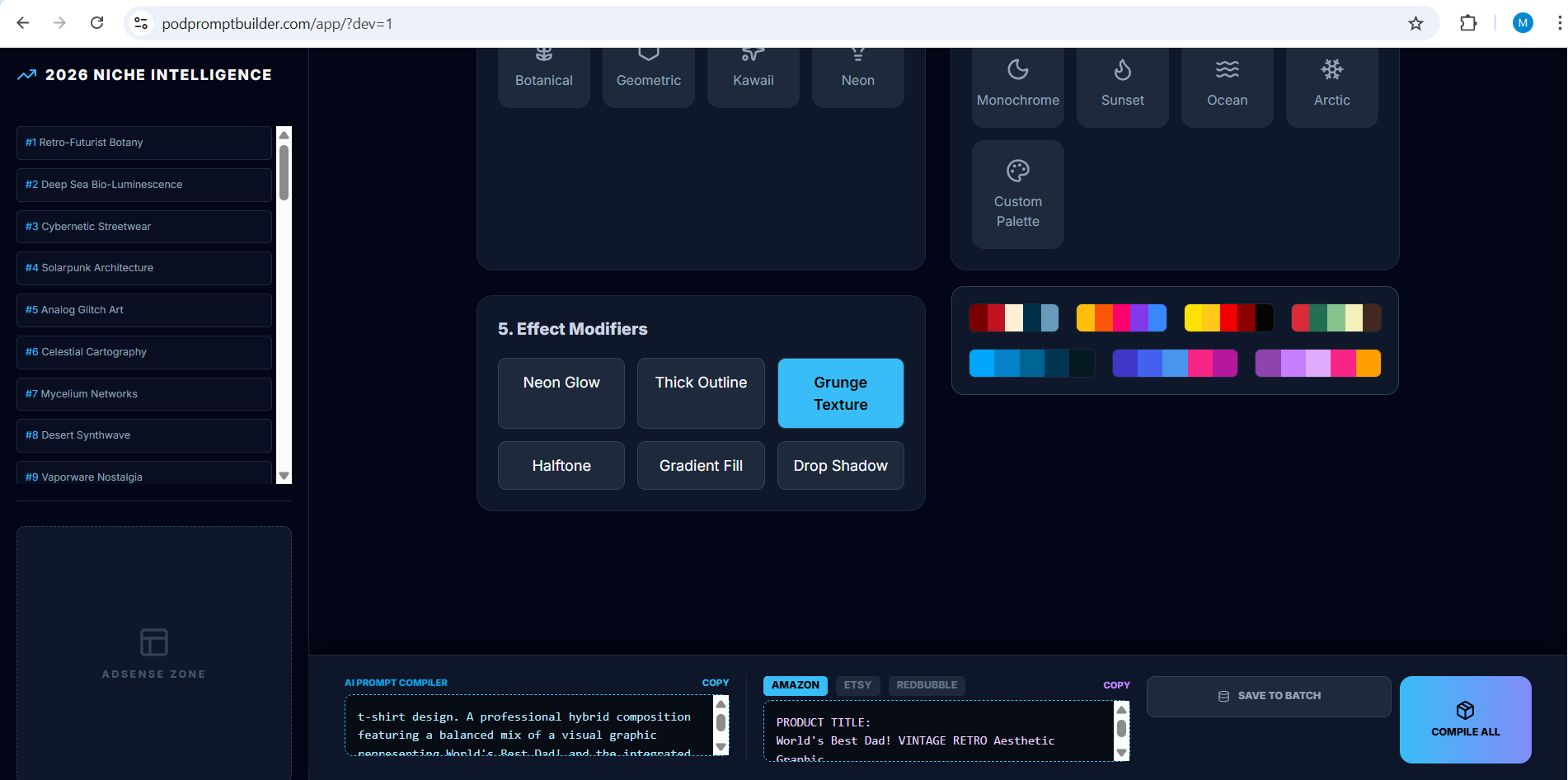Open the Custom Palette picker icon

point(1017,171)
